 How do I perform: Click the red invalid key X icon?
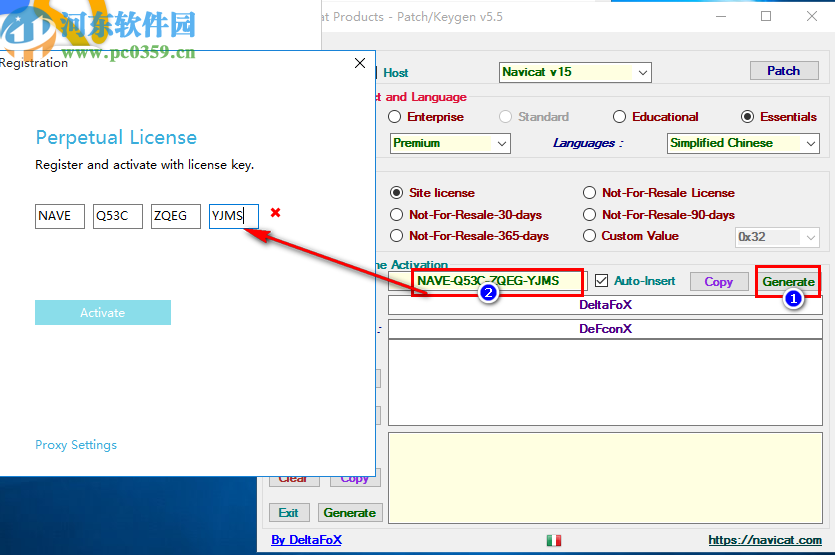tap(275, 213)
